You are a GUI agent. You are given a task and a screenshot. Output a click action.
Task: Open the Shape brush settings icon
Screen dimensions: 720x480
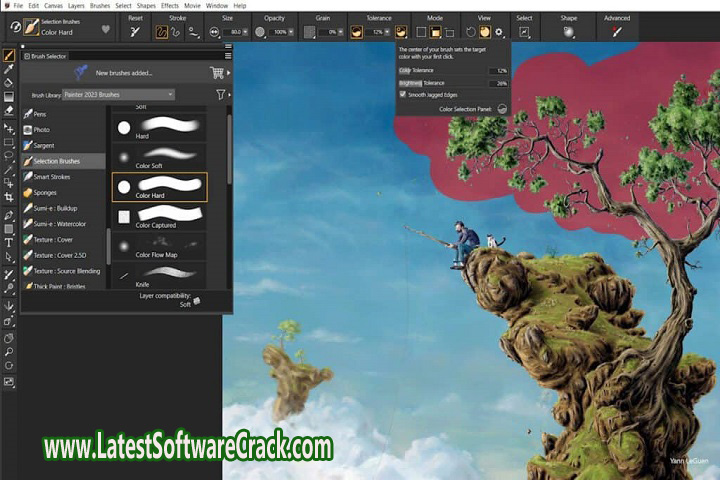pyautogui.click(x=568, y=32)
